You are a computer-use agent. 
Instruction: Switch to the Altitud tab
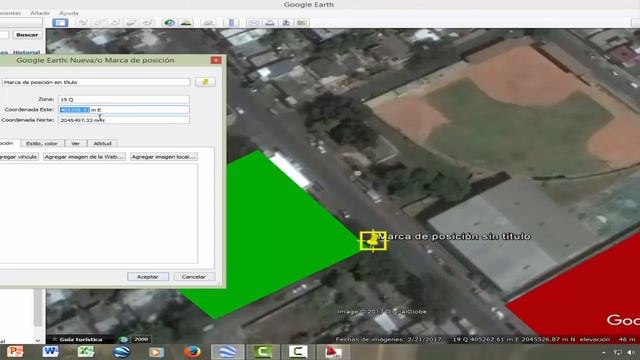[x=102, y=143]
